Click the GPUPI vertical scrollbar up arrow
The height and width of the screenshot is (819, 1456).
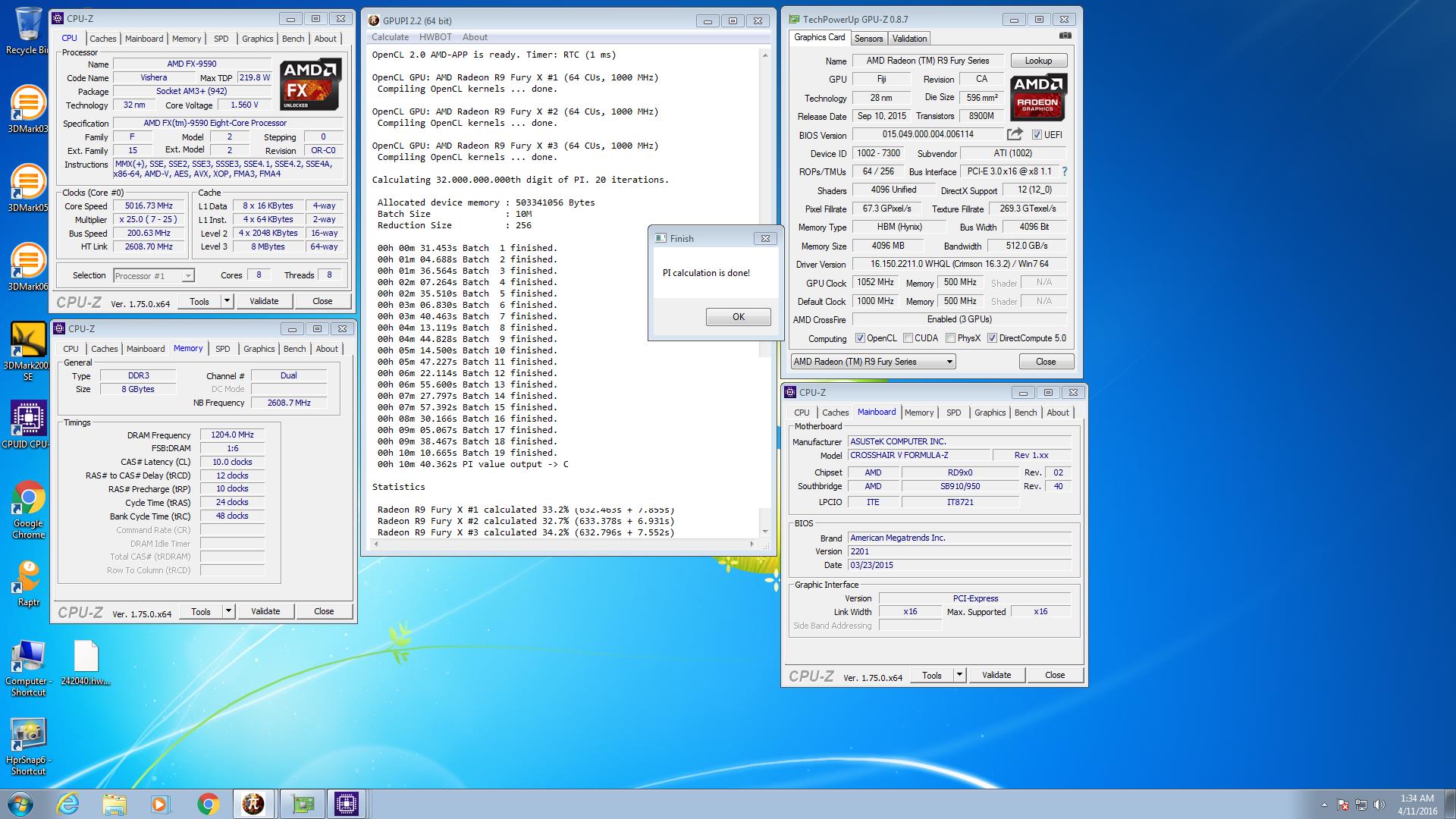764,55
